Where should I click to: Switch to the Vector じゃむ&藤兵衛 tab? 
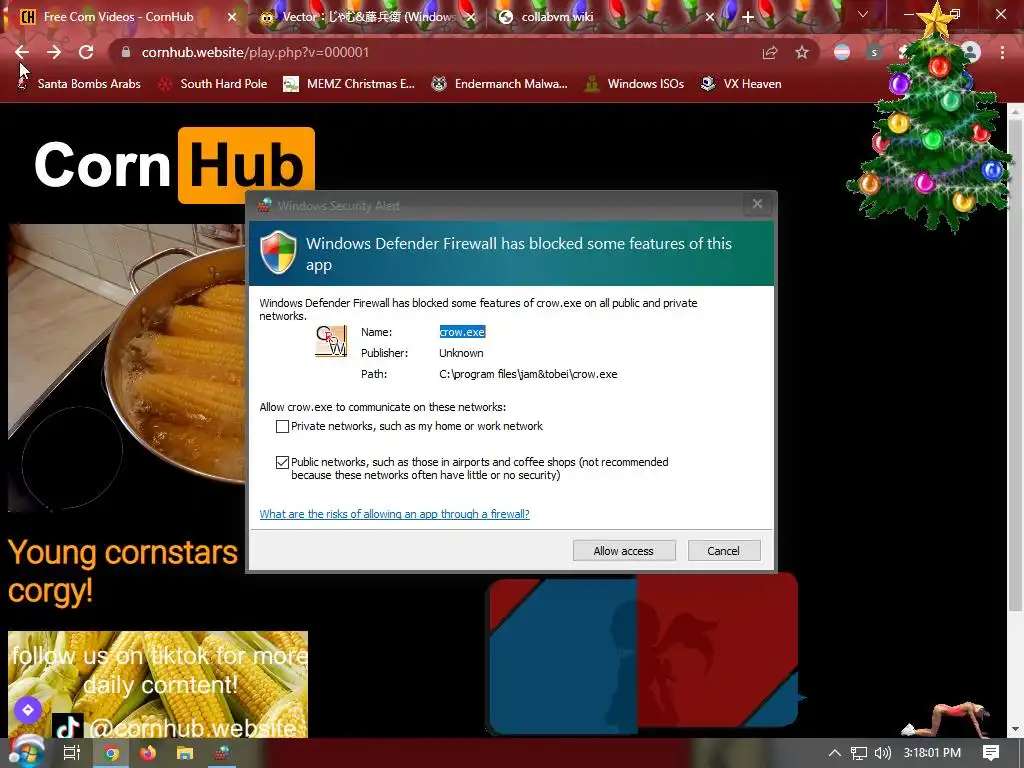click(x=369, y=17)
